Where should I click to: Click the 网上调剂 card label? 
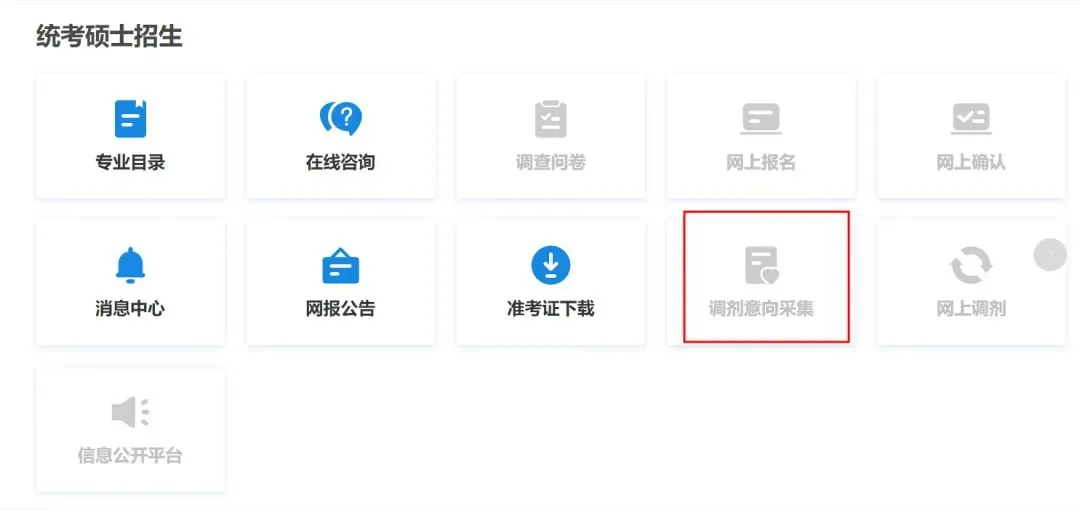(x=970, y=308)
